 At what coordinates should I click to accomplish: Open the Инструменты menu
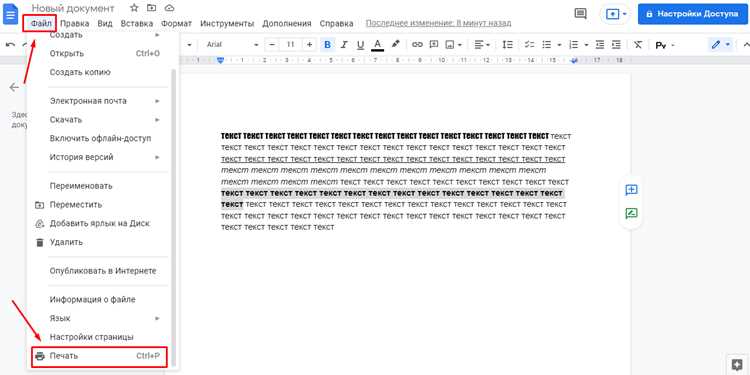point(227,23)
